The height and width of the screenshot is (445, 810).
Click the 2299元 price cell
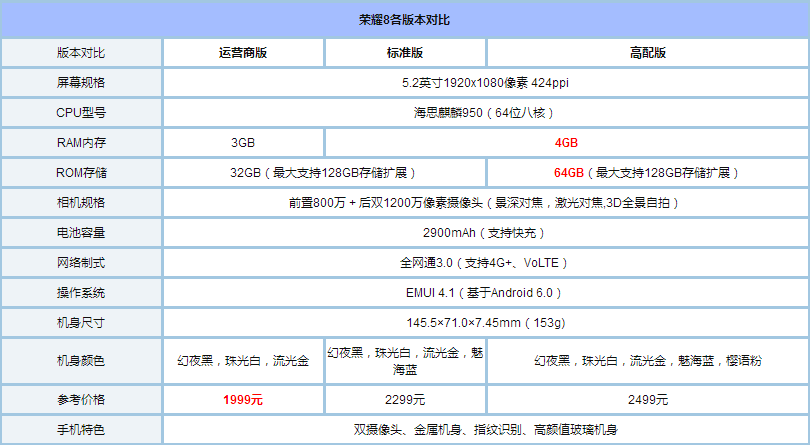pos(405,400)
